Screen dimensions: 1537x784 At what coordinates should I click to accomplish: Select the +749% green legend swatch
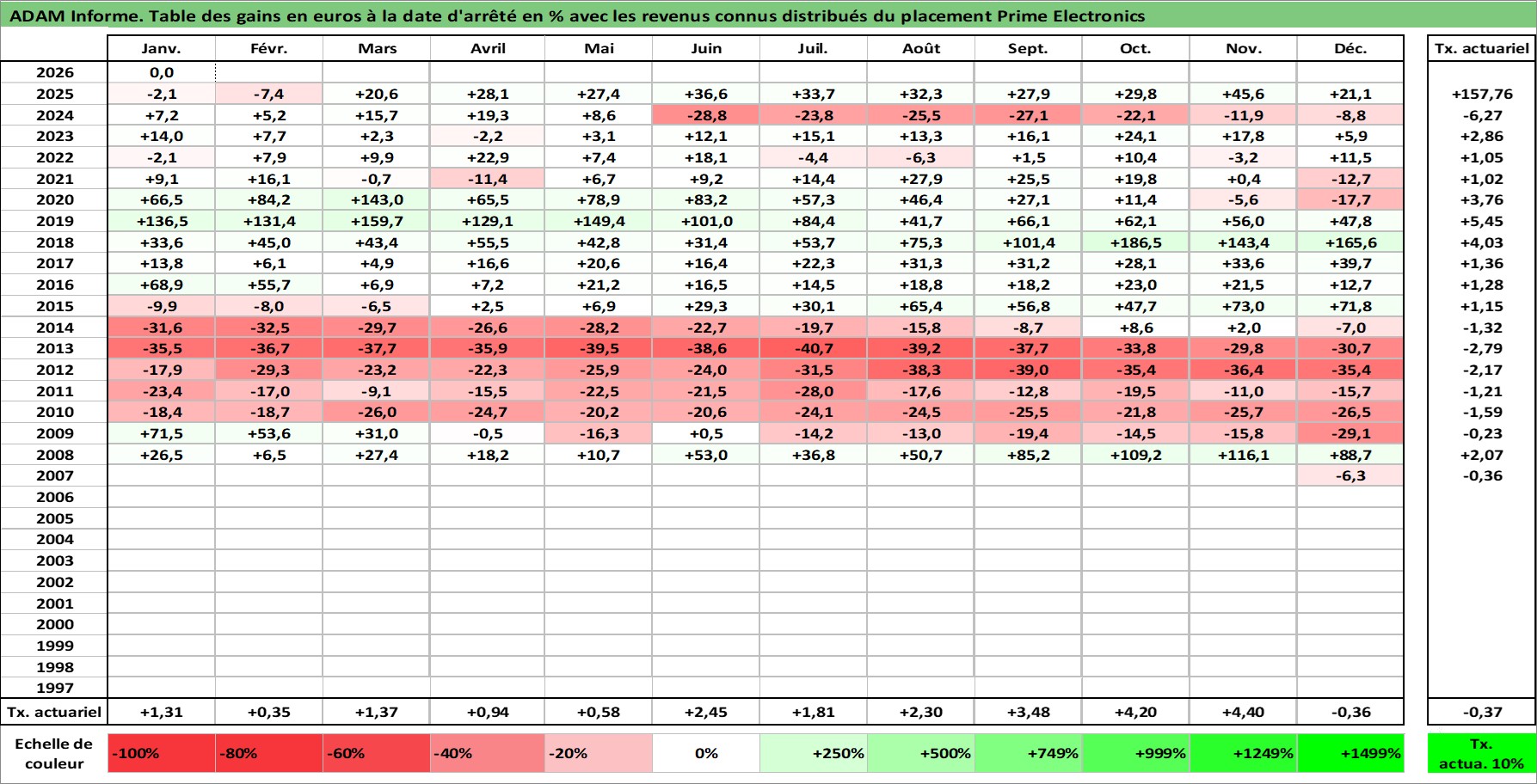click(x=1028, y=753)
